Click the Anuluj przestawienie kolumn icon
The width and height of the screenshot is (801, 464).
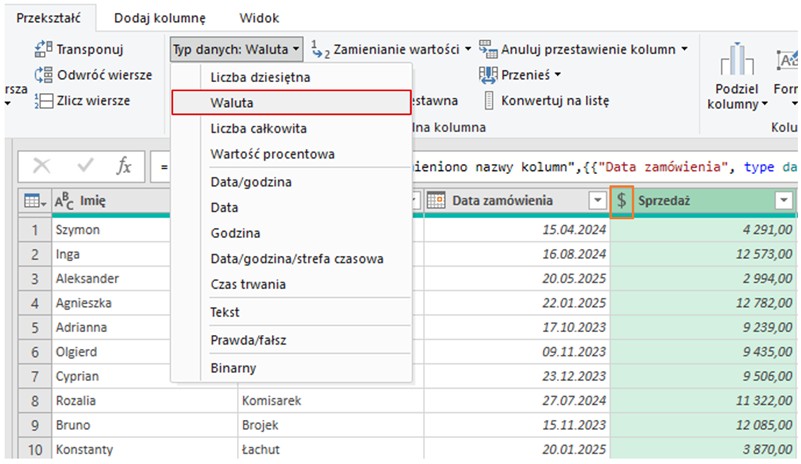point(488,49)
